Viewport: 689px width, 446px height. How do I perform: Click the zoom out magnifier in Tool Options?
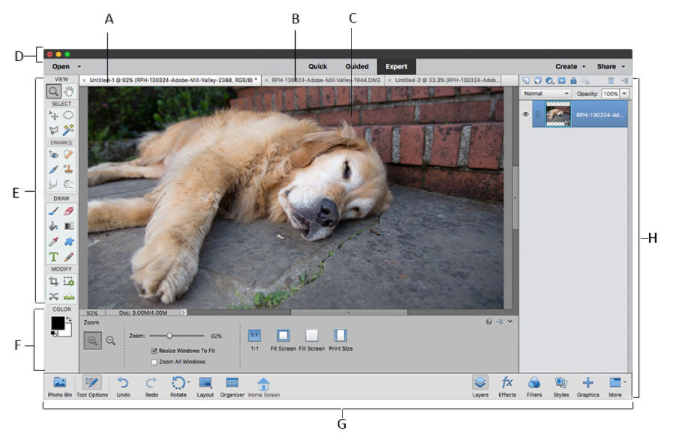click(x=111, y=341)
